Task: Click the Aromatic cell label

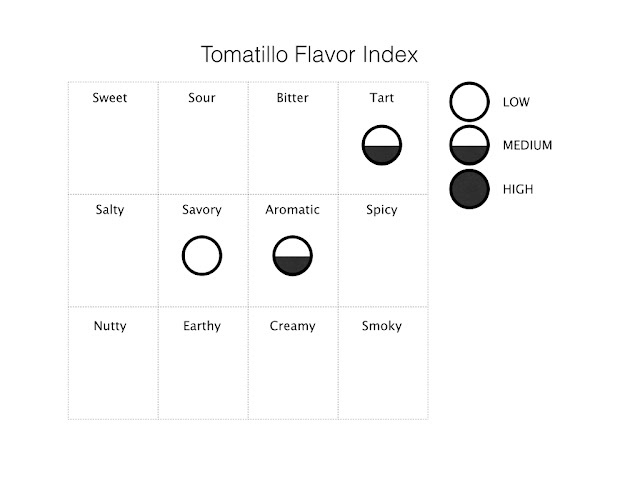Action: pos(292,210)
